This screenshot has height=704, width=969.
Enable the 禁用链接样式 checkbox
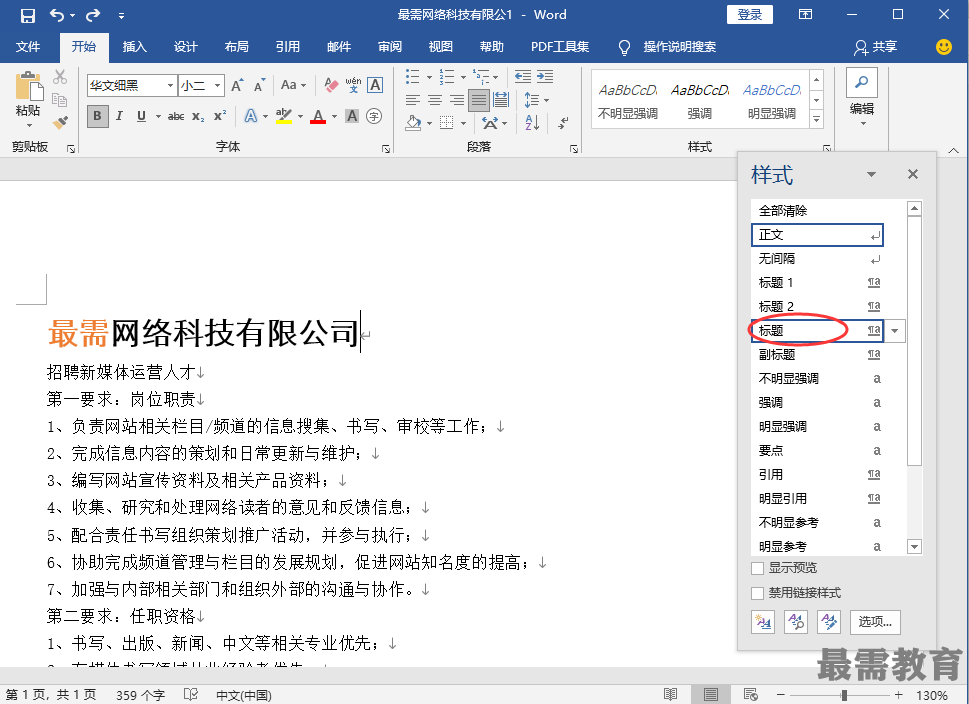(x=757, y=593)
